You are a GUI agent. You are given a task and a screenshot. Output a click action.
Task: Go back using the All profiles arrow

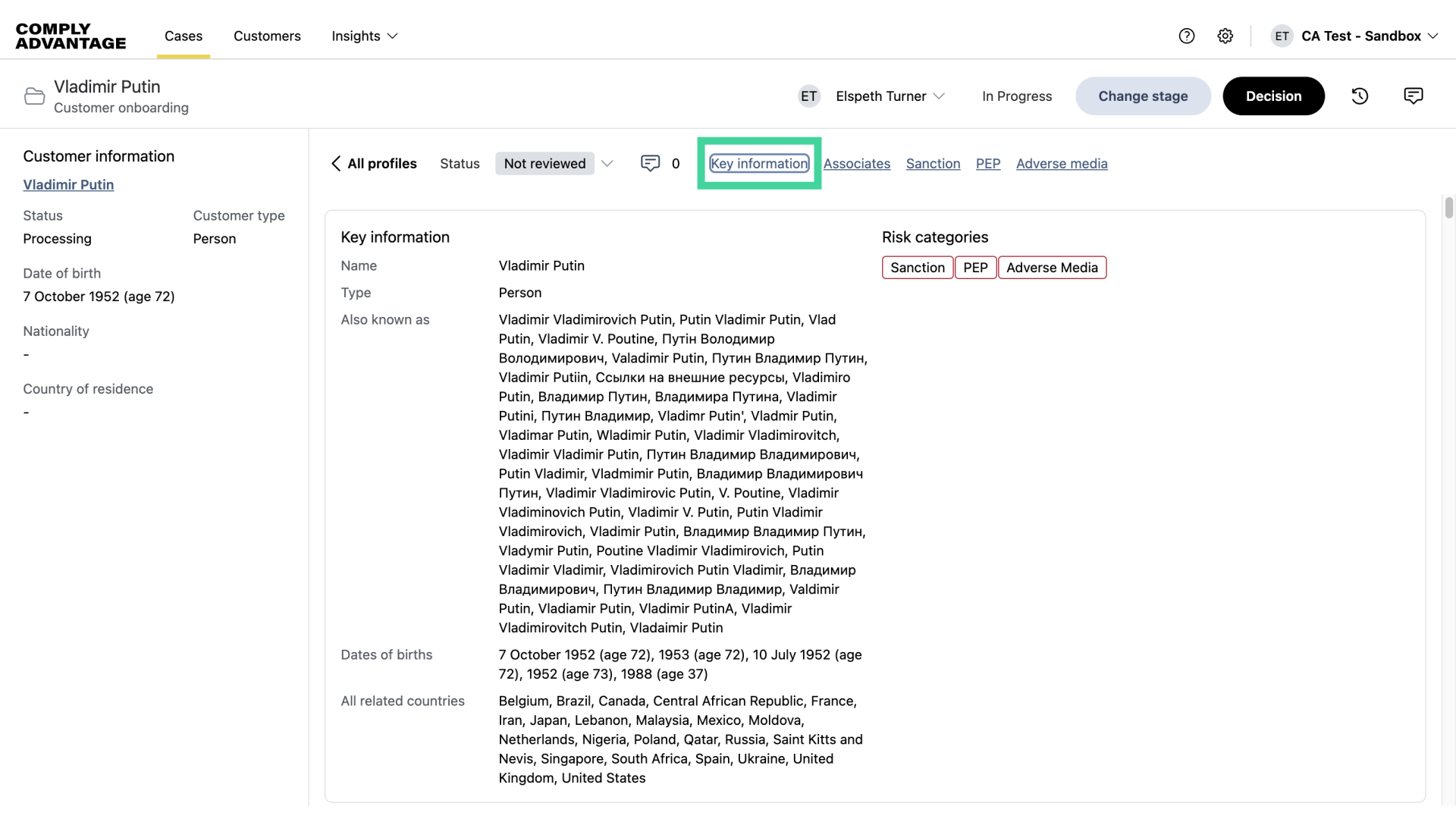336,164
